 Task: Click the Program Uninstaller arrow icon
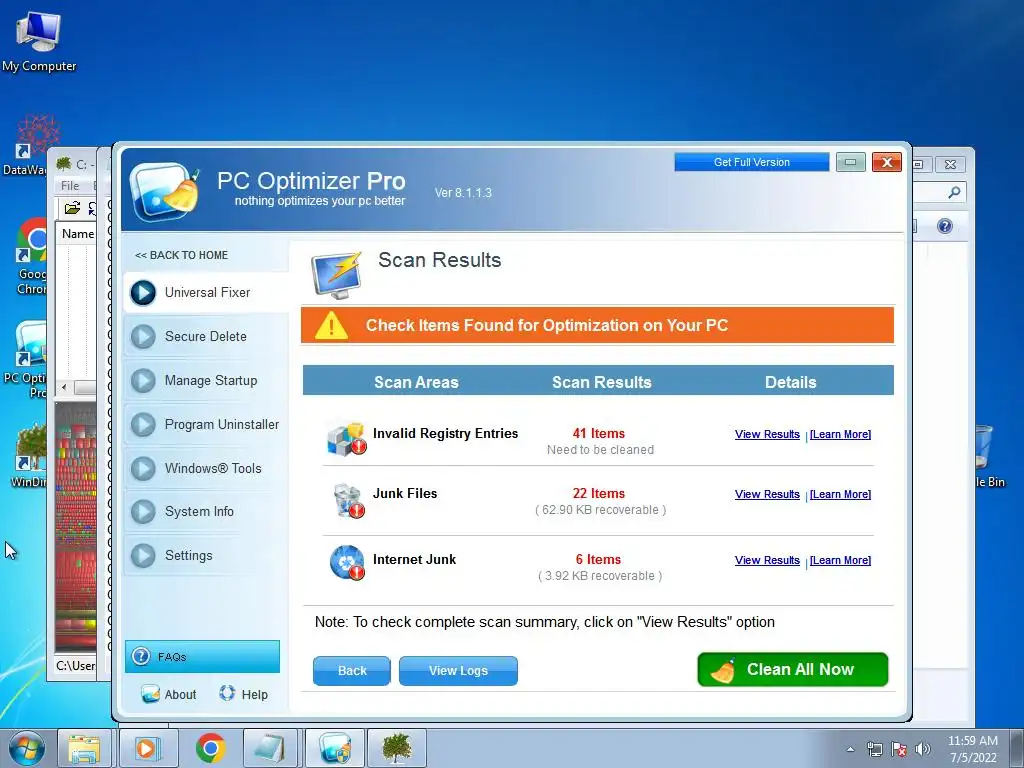coord(143,424)
